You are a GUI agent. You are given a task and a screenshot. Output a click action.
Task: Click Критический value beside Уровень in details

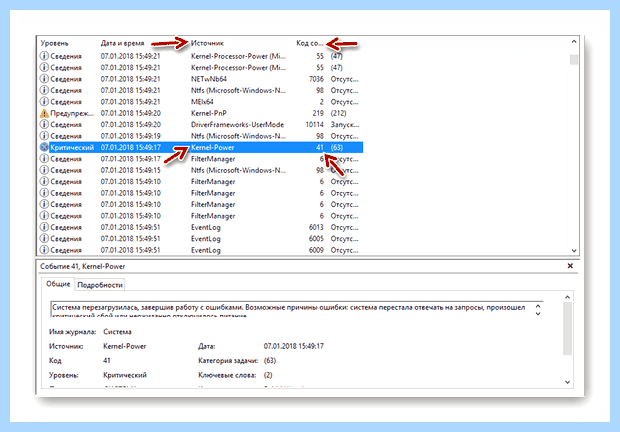point(125,375)
